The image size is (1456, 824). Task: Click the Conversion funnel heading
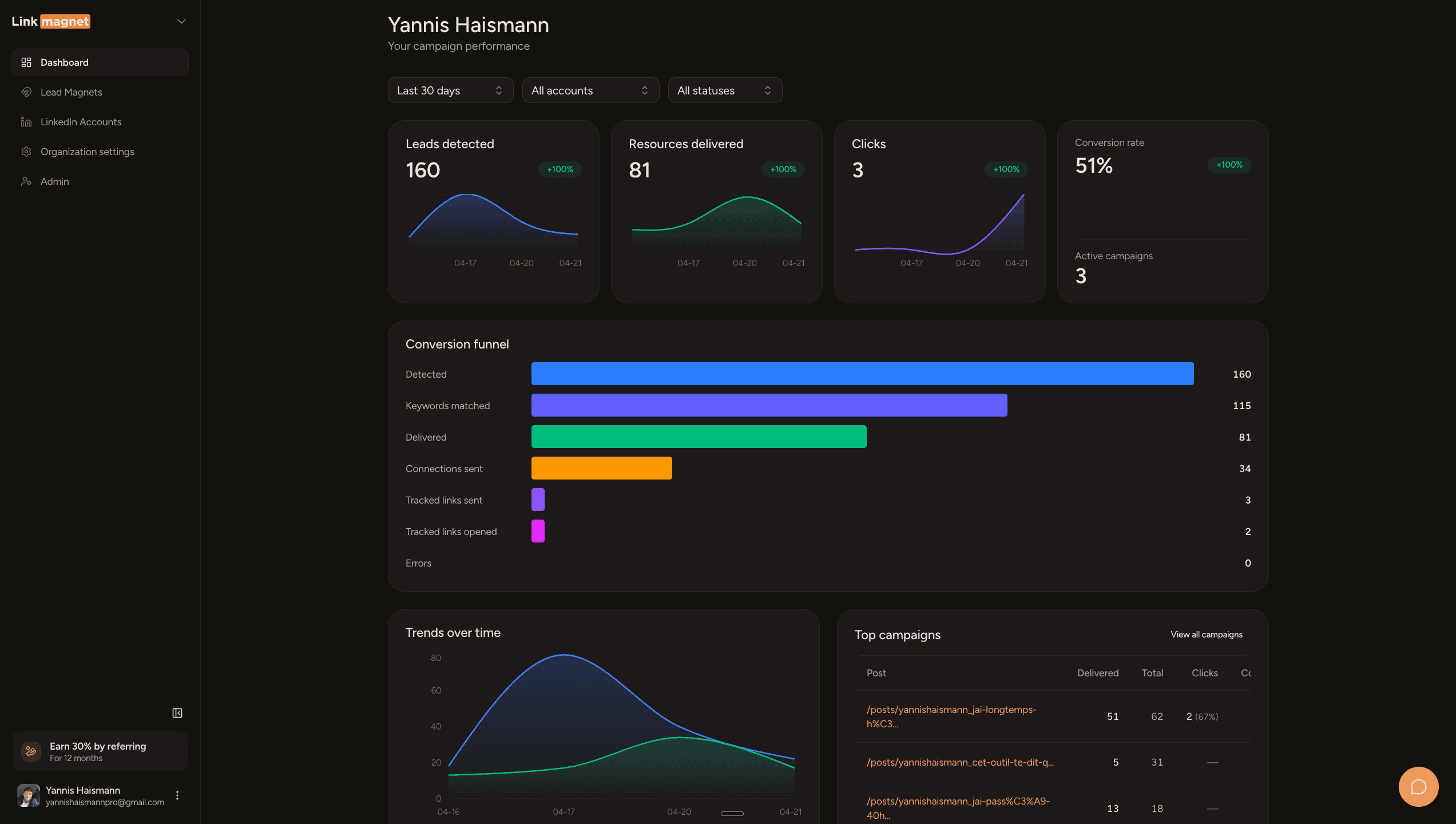(457, 344)
